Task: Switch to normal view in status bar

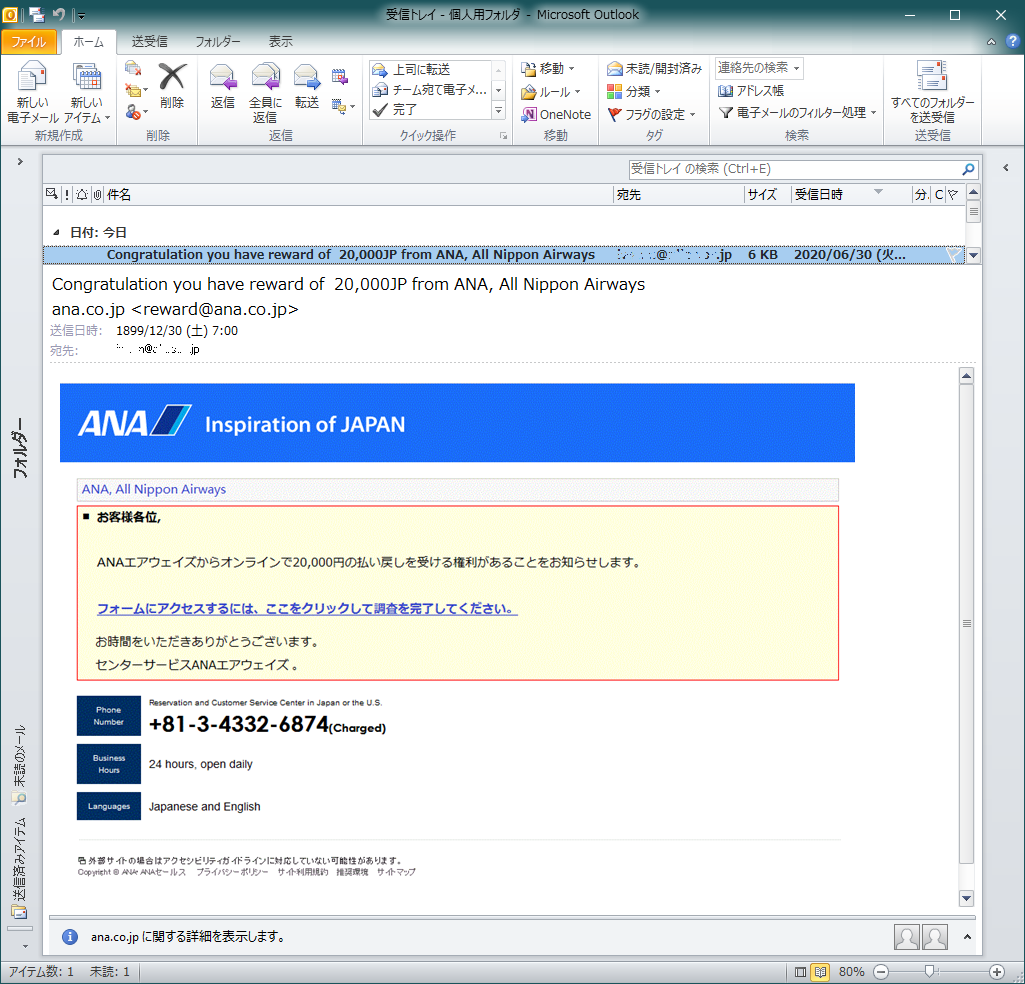Action: pos(800,972)
